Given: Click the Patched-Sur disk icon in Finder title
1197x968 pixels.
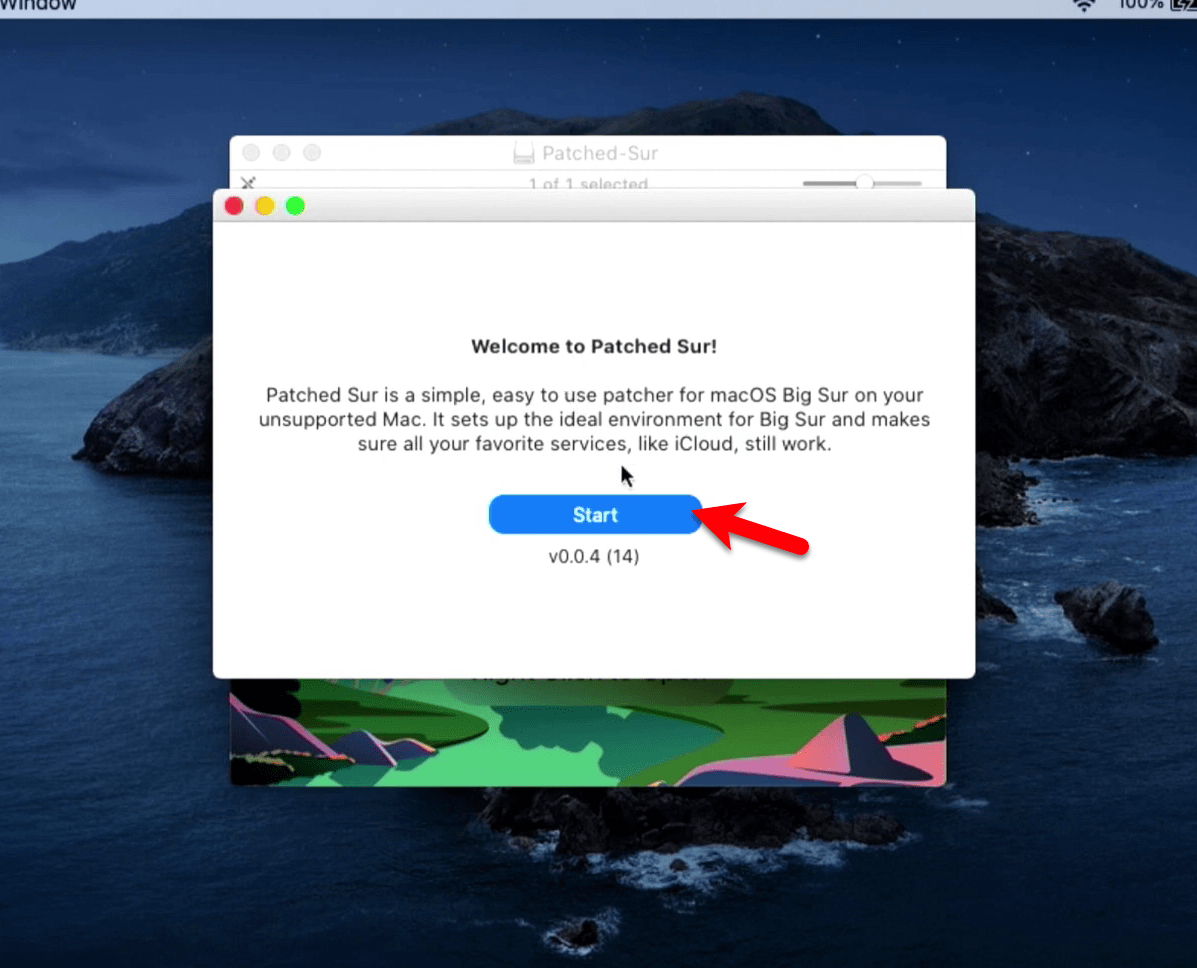Looking at the screenshot, I should pyautogui.click(x=524, y=153).
